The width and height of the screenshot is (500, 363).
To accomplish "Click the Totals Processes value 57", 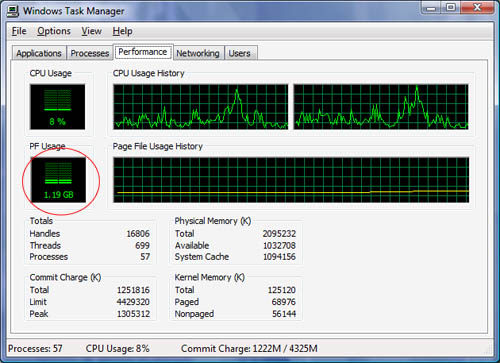I will coord(145,257).
